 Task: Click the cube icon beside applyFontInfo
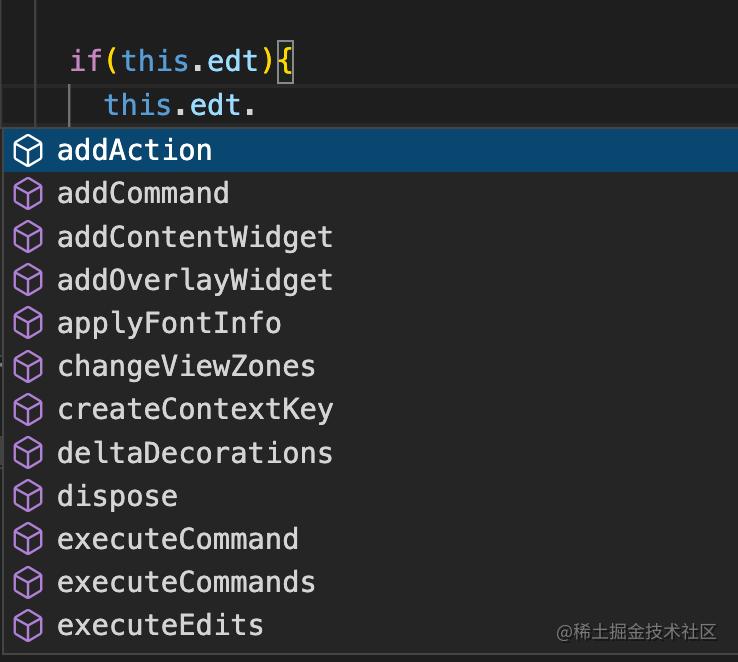[28, 323]
